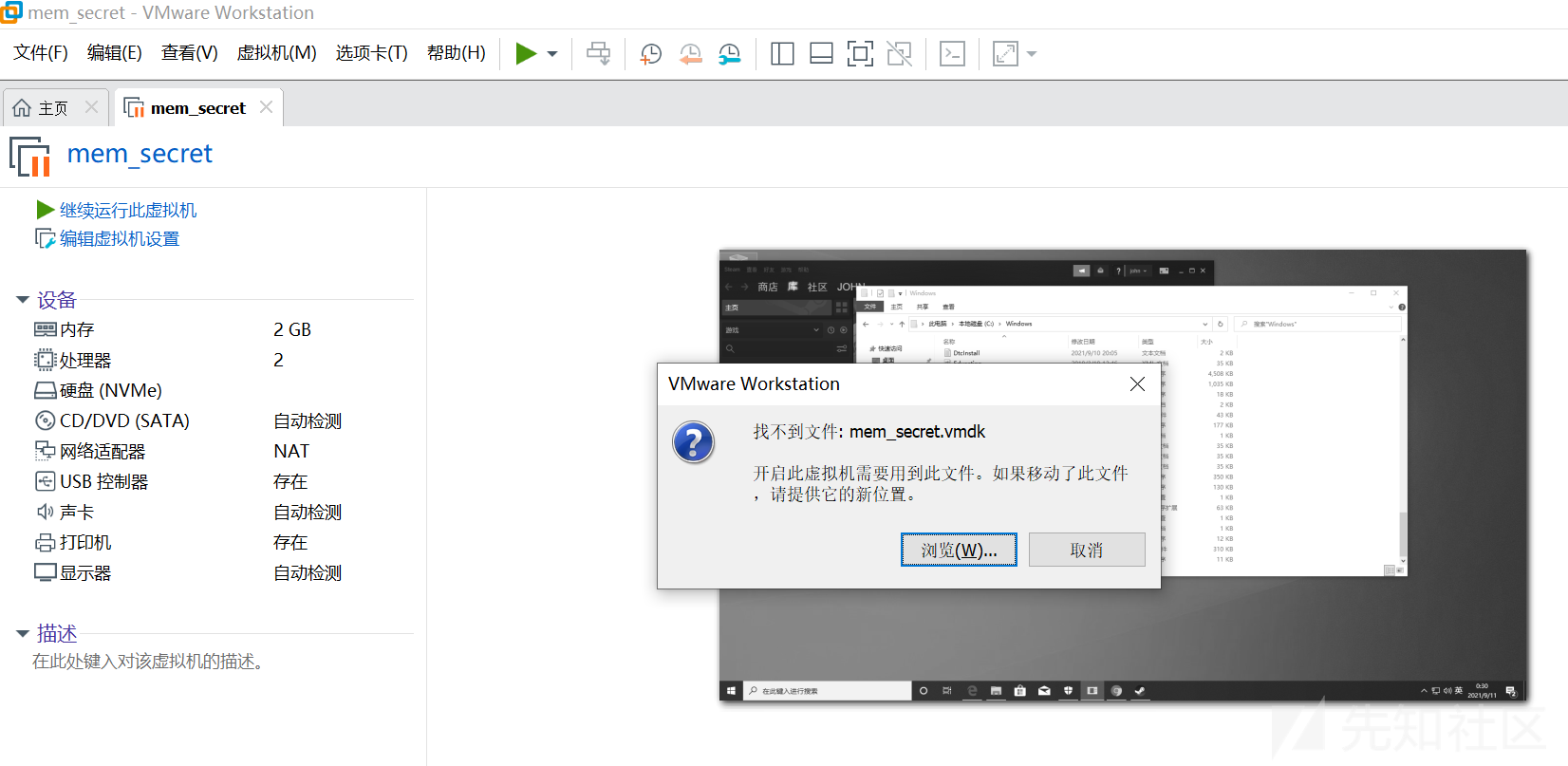
Task: Select the 硬盘 (NVMe) row label
Action: click(x=111, y=390)
